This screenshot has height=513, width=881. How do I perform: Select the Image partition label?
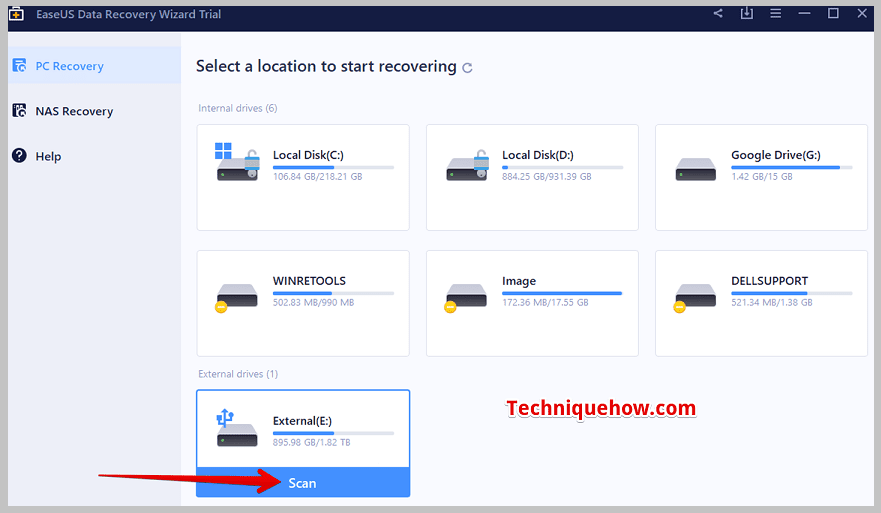[519, 281]
